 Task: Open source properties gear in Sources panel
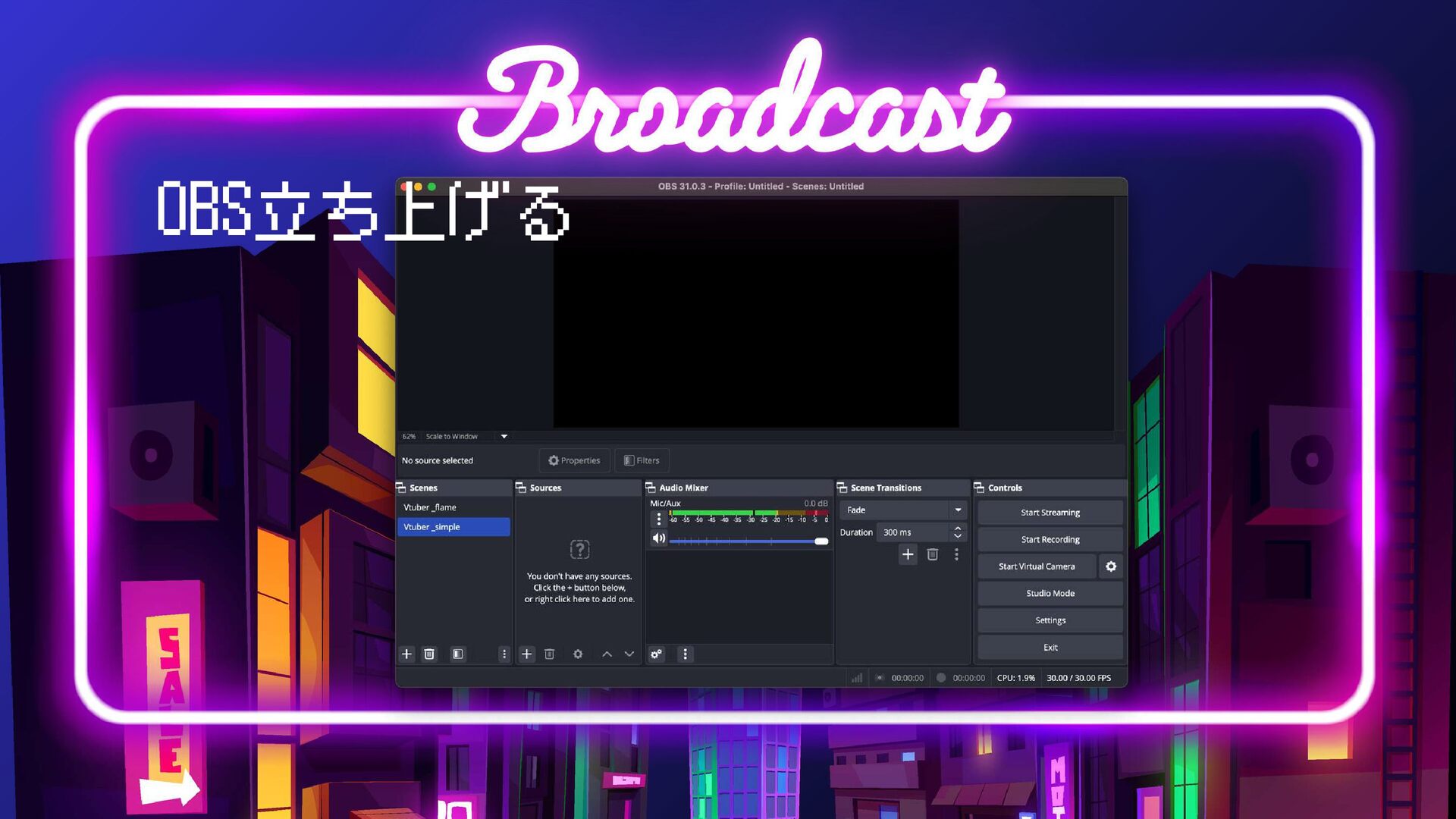(x=578, y=654)
